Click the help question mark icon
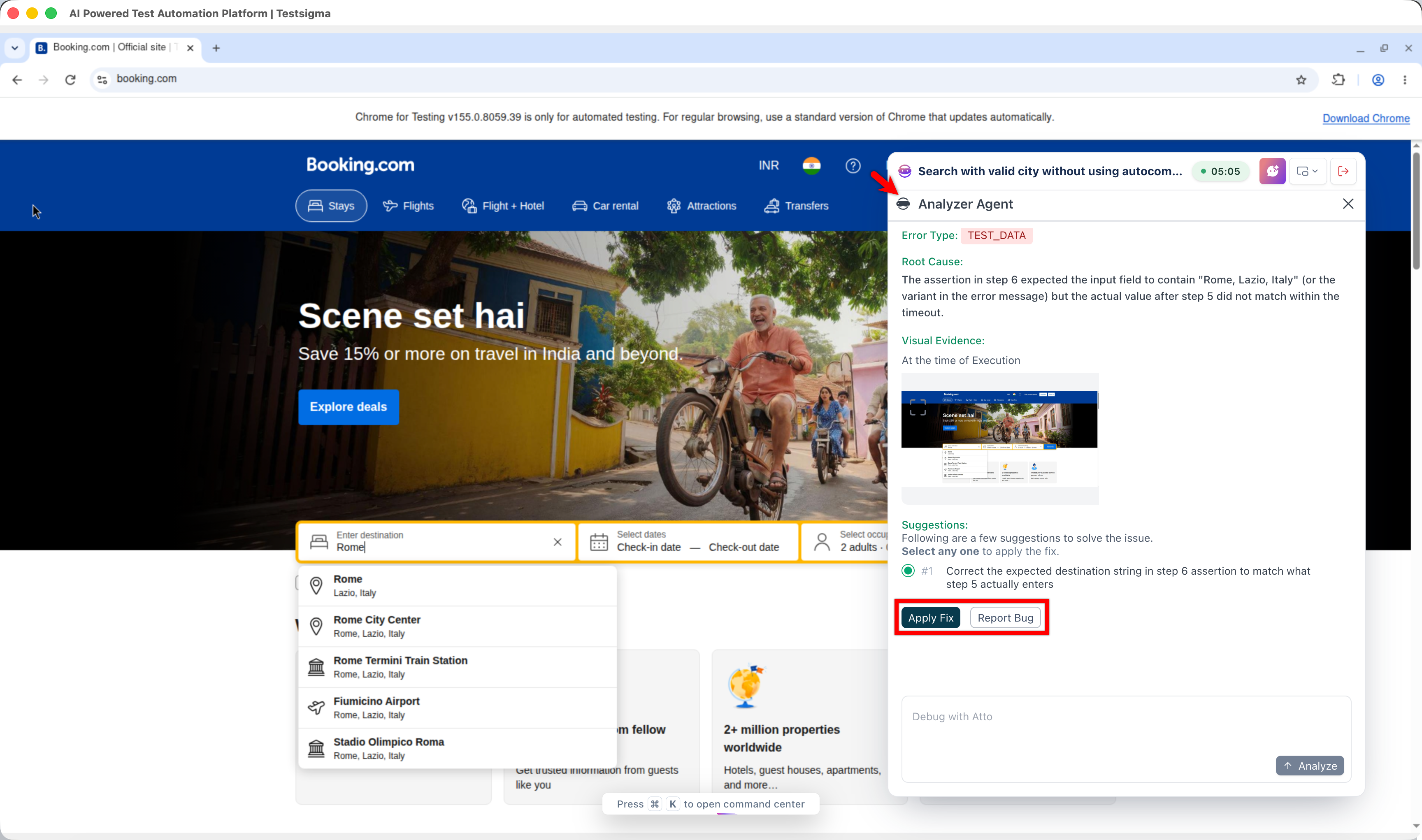Image resolution: width=1422 pixels, height=840 pixels. tap(853, 165)
